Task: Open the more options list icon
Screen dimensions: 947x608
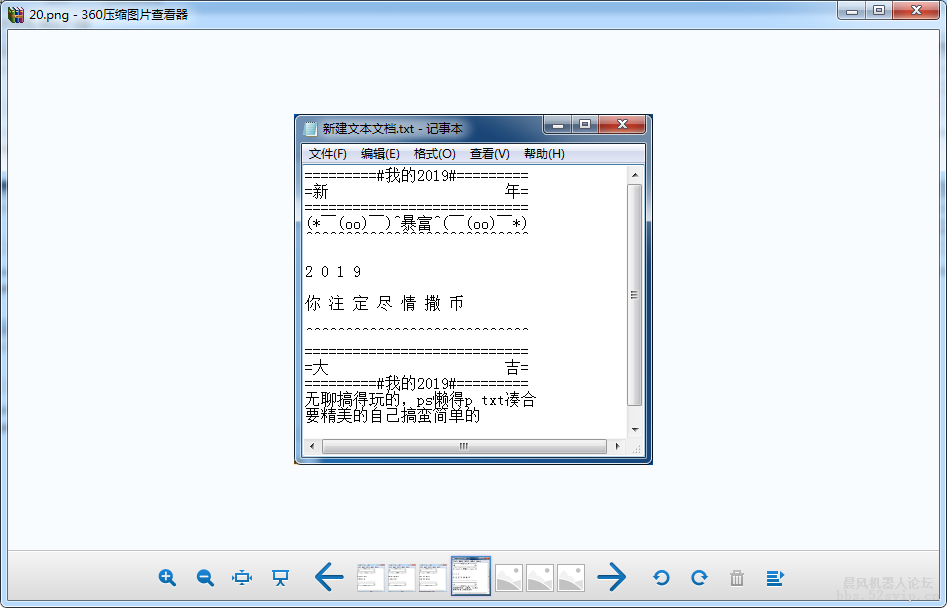Action: coord(775,577)
